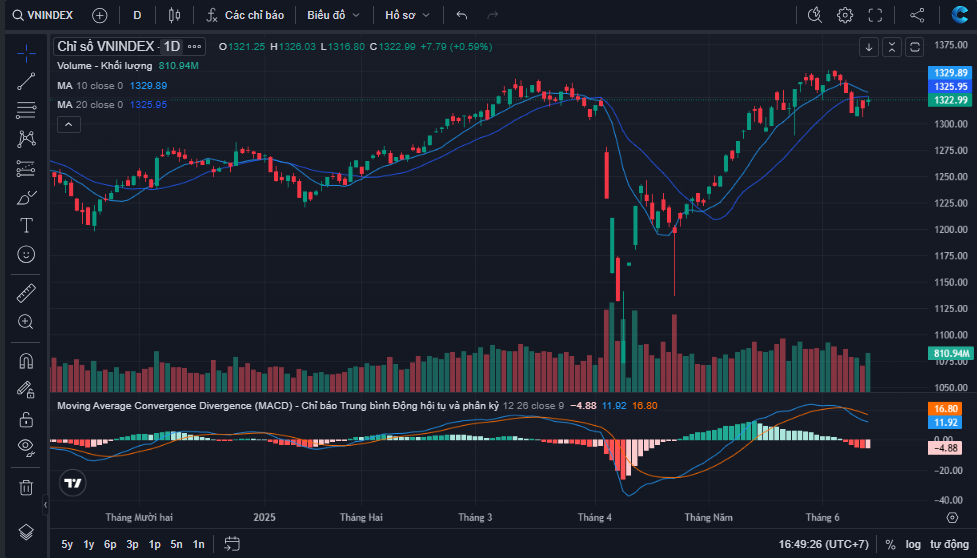Open the Các chỉ báo indicators menu

[245, 15]
